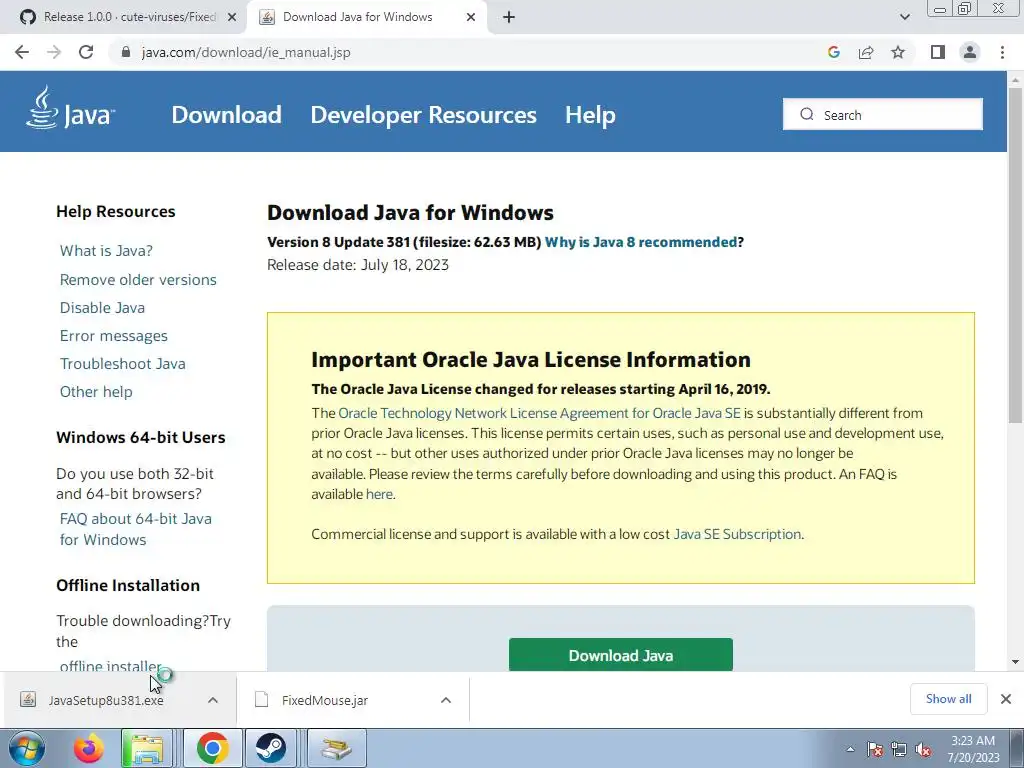Open the downloaded FixedMouse.jar file

tap(325, 700)
